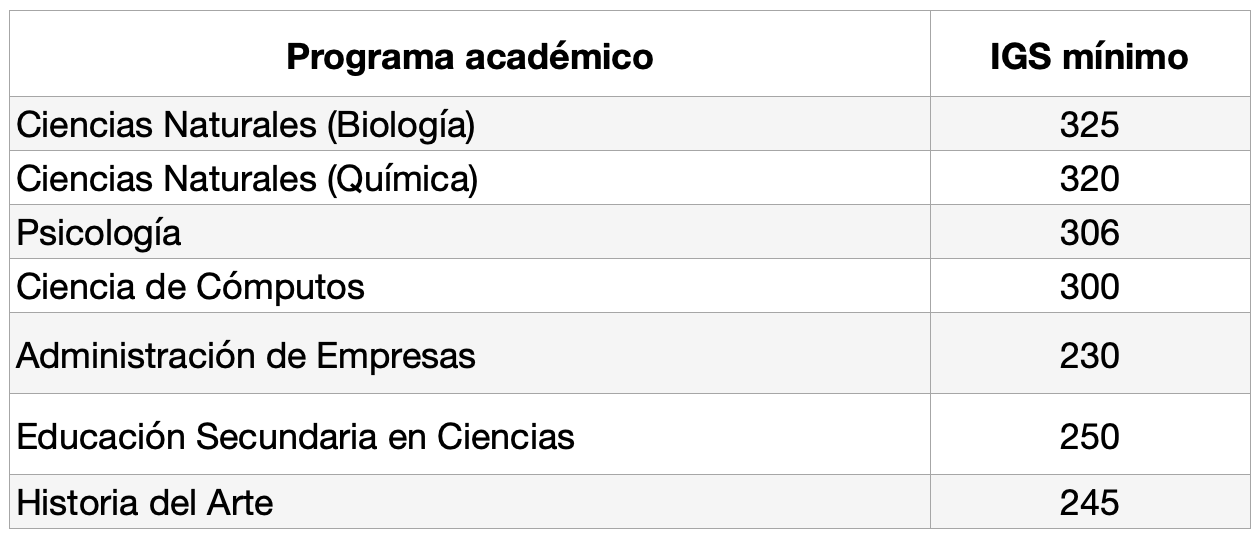Screen dimensions: 1260x536
Task: Click the Administración de Empresas cell
Action: [x=246, y=355]
